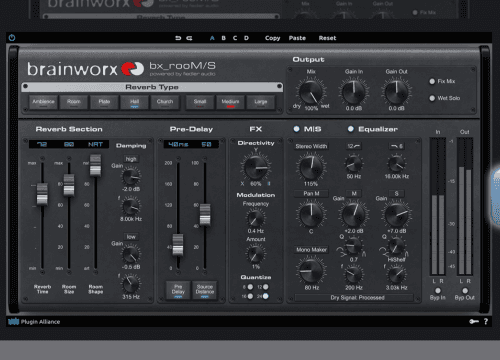The width and height of the screenshot is (500, 360).
Task: Set Quantize to 16 bit
Action: coord(250,296)
